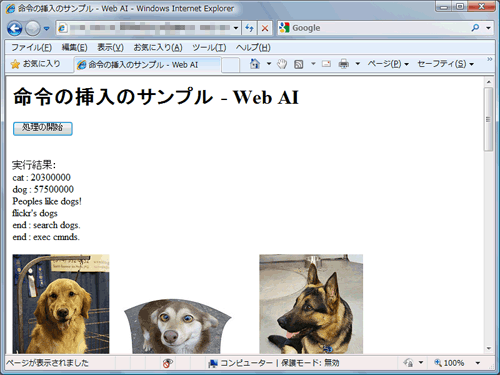Click the 処理の開始 button
The image size is (500, 375).
click(43, 128)
